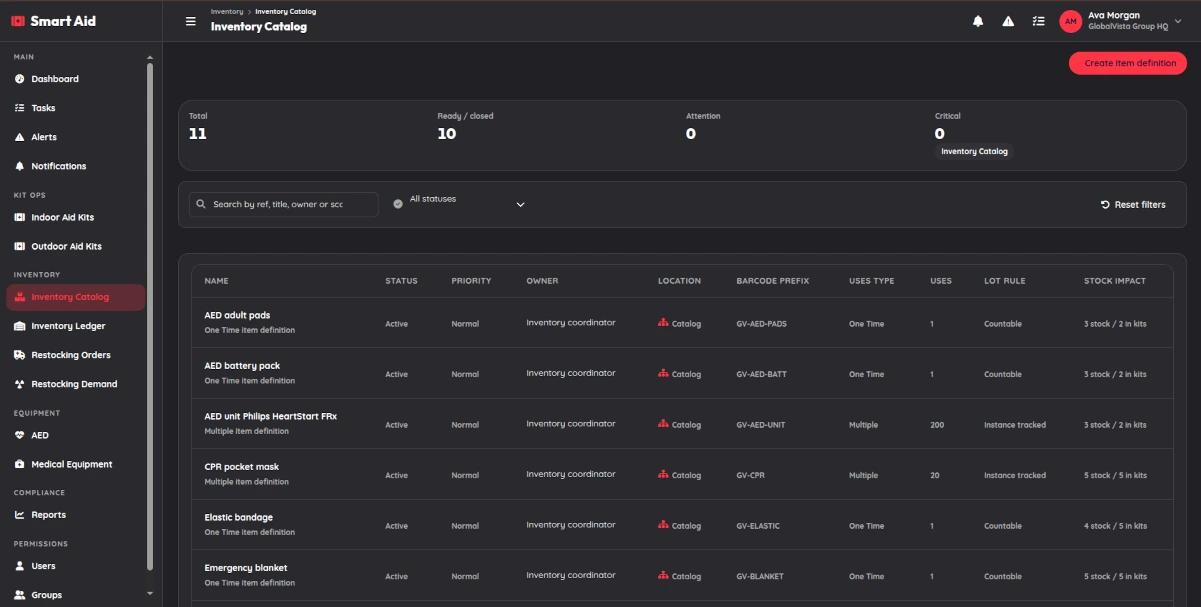Click the Medical Equipment kit icon
The image size is (1201, 607).
(20, 464)
